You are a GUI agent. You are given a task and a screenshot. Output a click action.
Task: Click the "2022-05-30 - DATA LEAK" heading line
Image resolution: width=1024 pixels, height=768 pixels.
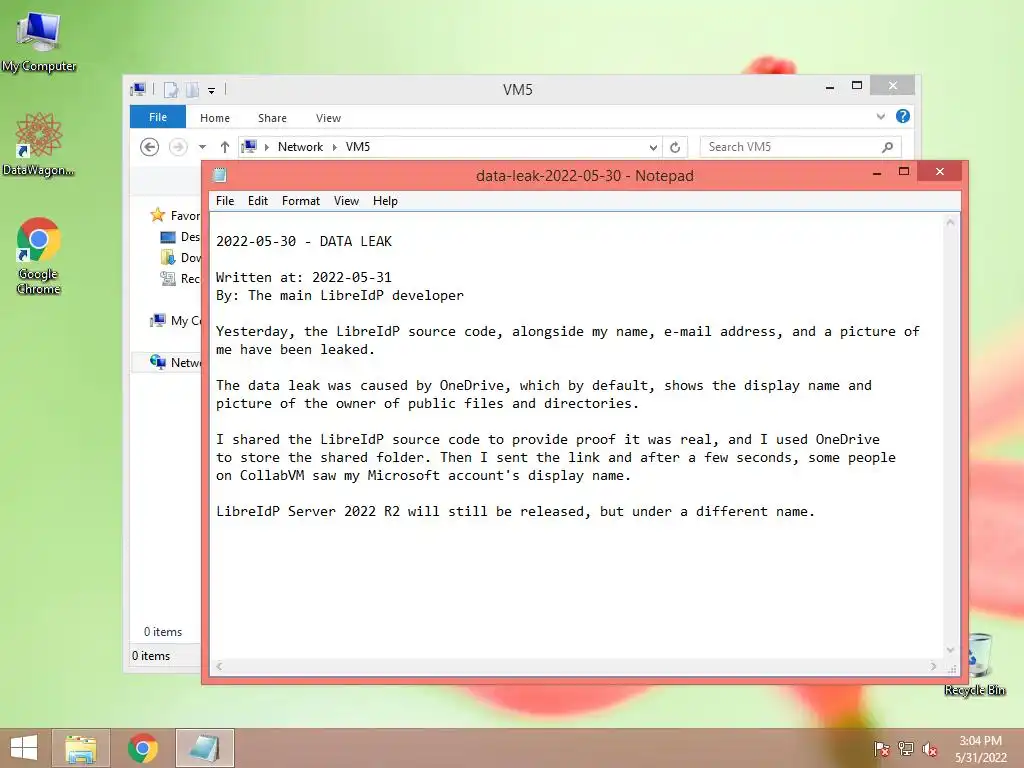304,242
